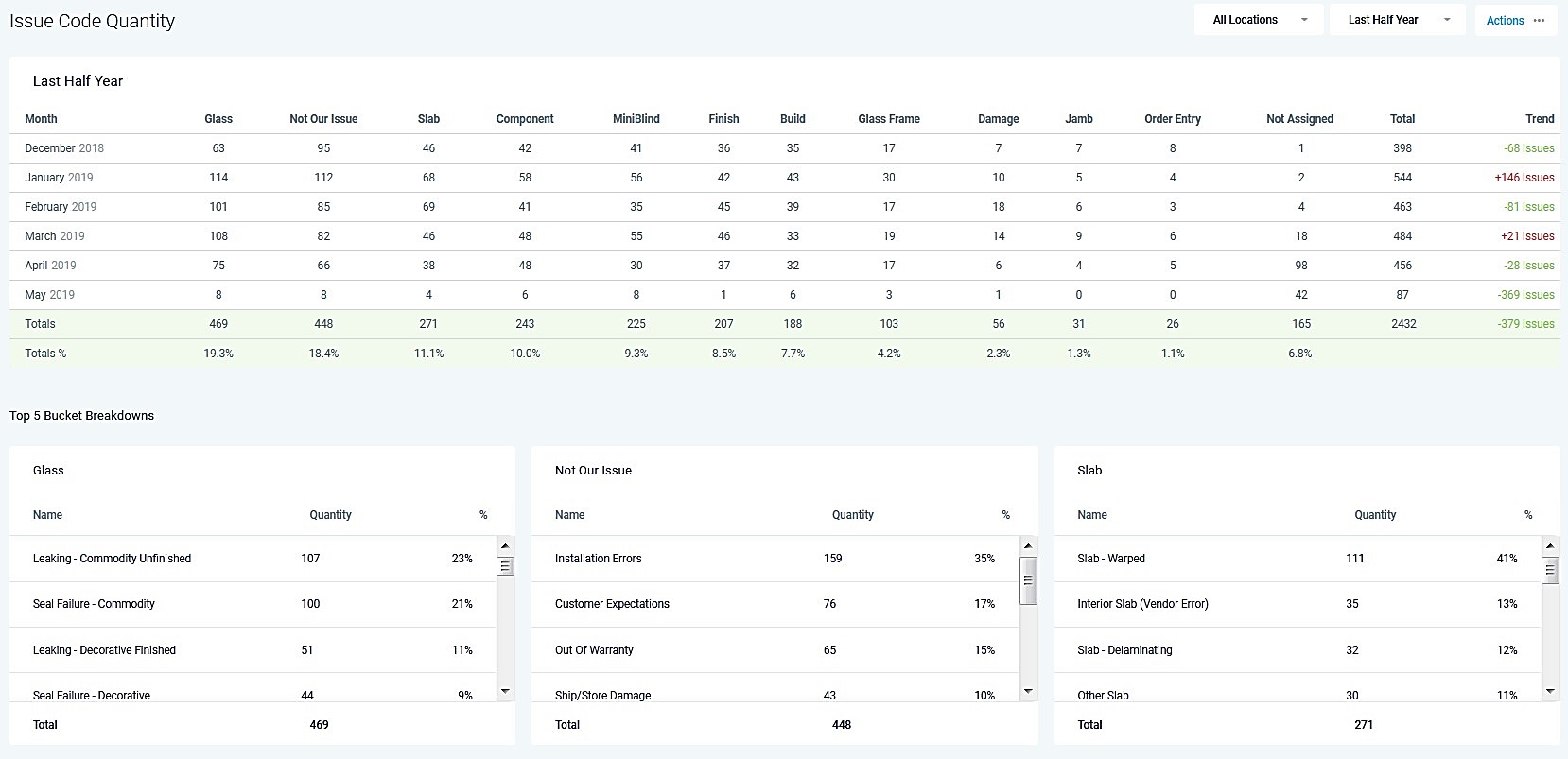Click the Glass column header in table

tap(218, 119)
